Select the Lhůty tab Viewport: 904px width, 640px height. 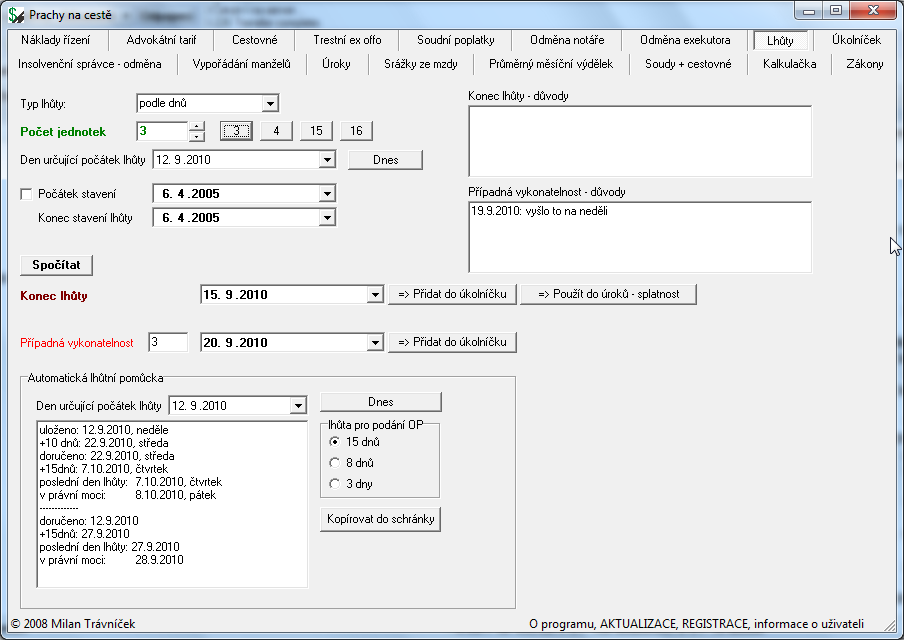pyautogui.click(x=780, y=40)
